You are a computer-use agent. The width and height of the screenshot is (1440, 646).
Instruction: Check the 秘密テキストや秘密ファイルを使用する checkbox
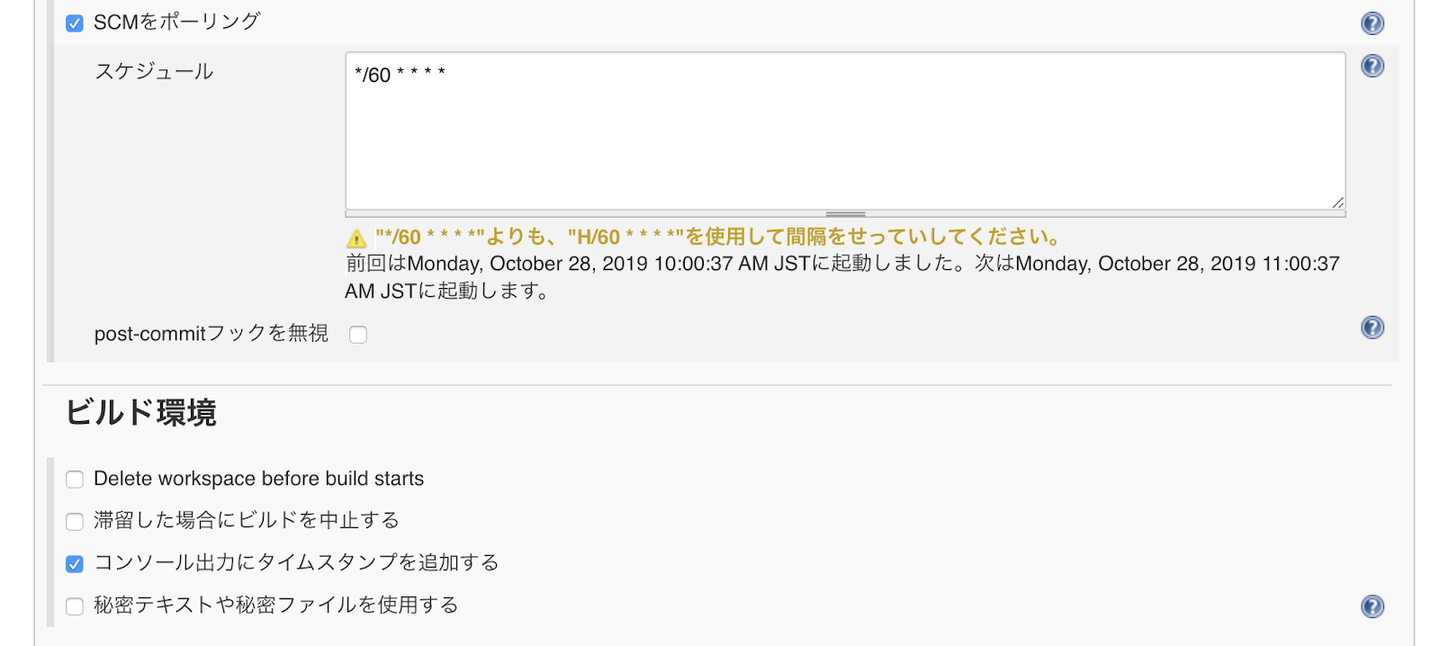coord(75,606)
